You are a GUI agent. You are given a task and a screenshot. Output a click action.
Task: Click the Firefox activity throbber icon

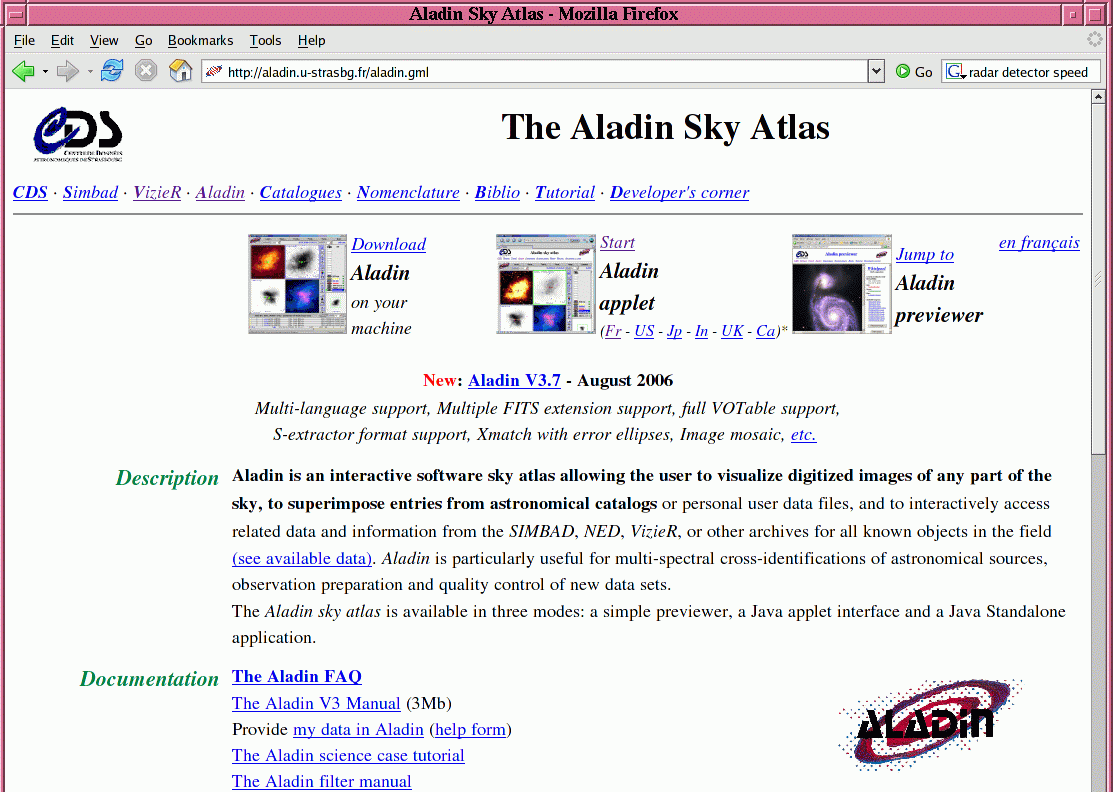(x=1095, y=40)
